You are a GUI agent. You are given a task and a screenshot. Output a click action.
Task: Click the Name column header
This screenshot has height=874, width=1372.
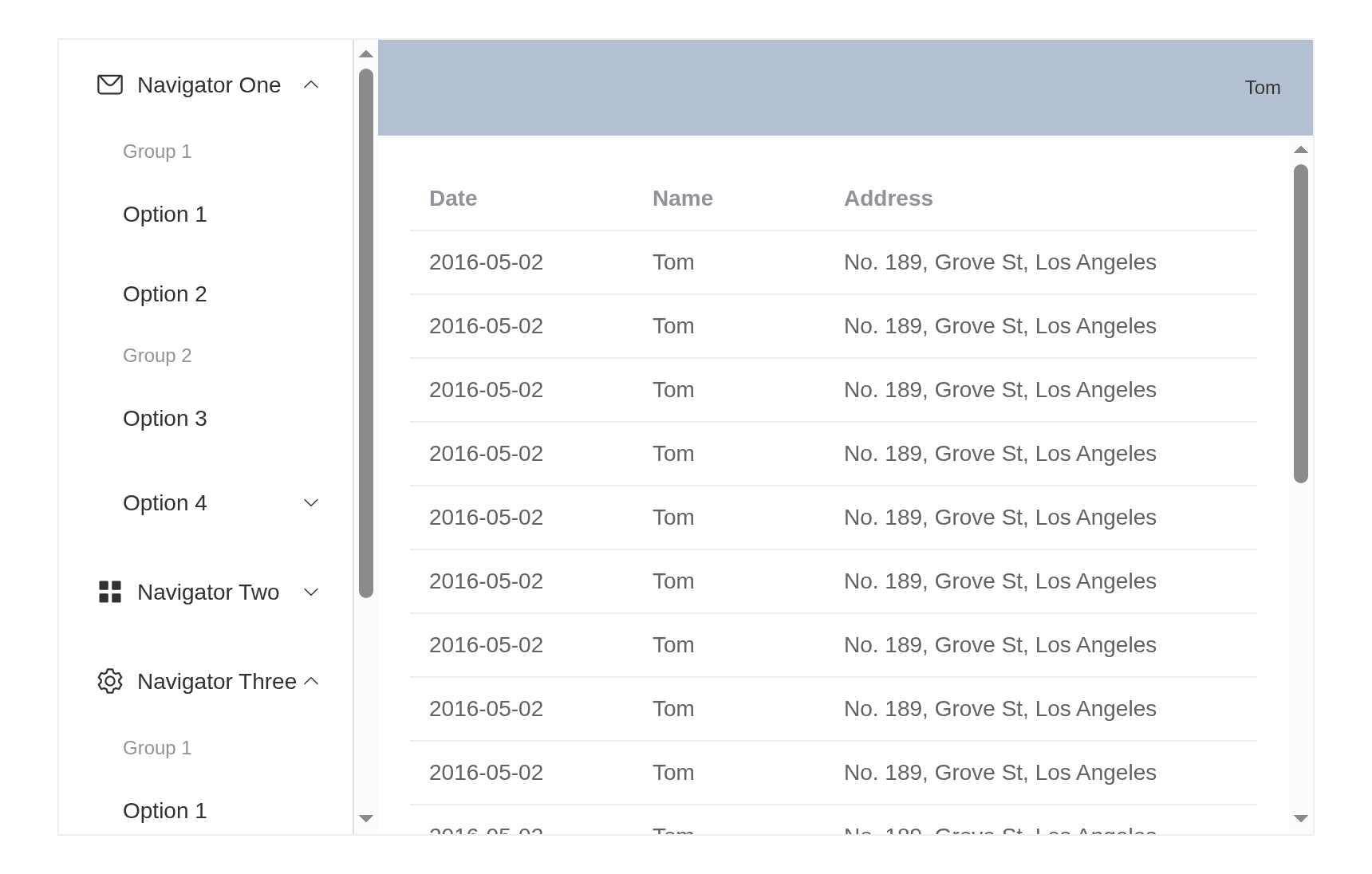(683, 199)
